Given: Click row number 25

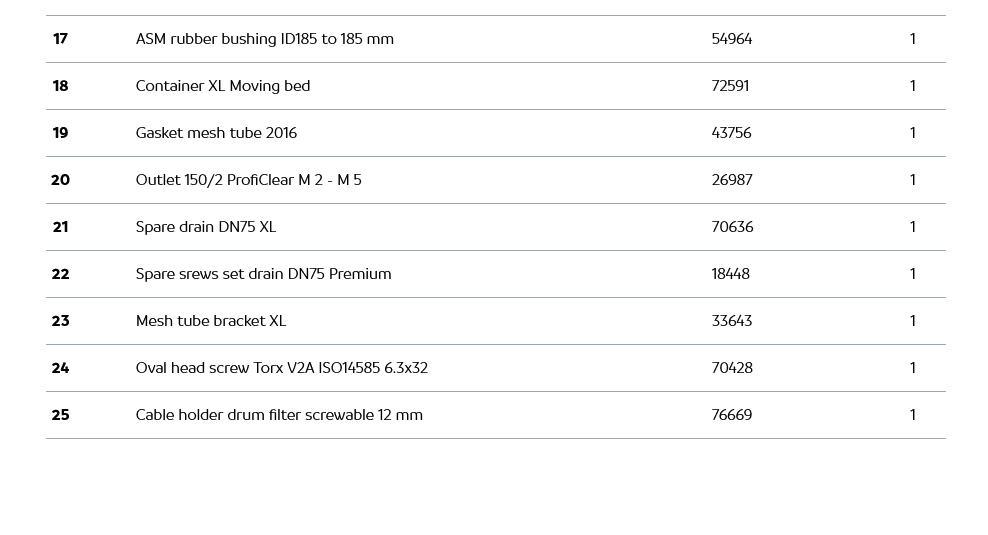Looking at the screenshot, I should tap(60, 415).
